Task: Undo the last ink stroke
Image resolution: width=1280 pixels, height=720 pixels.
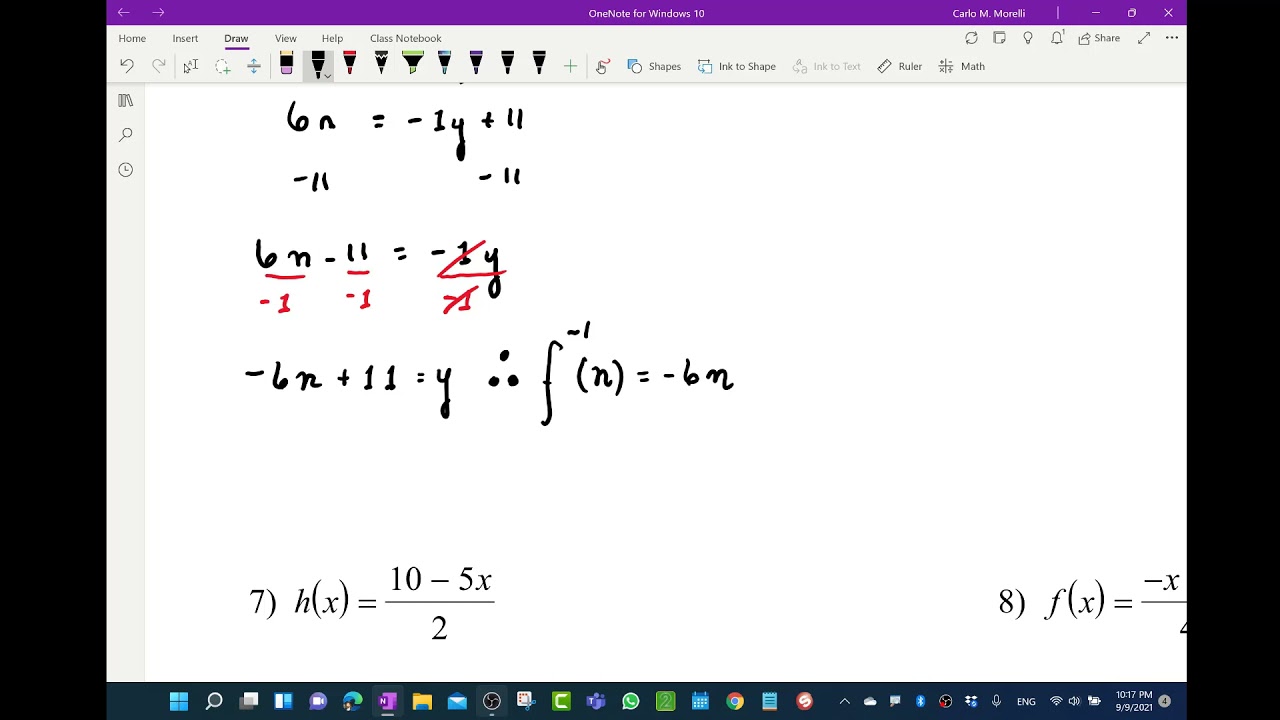Action: (127, 66)
